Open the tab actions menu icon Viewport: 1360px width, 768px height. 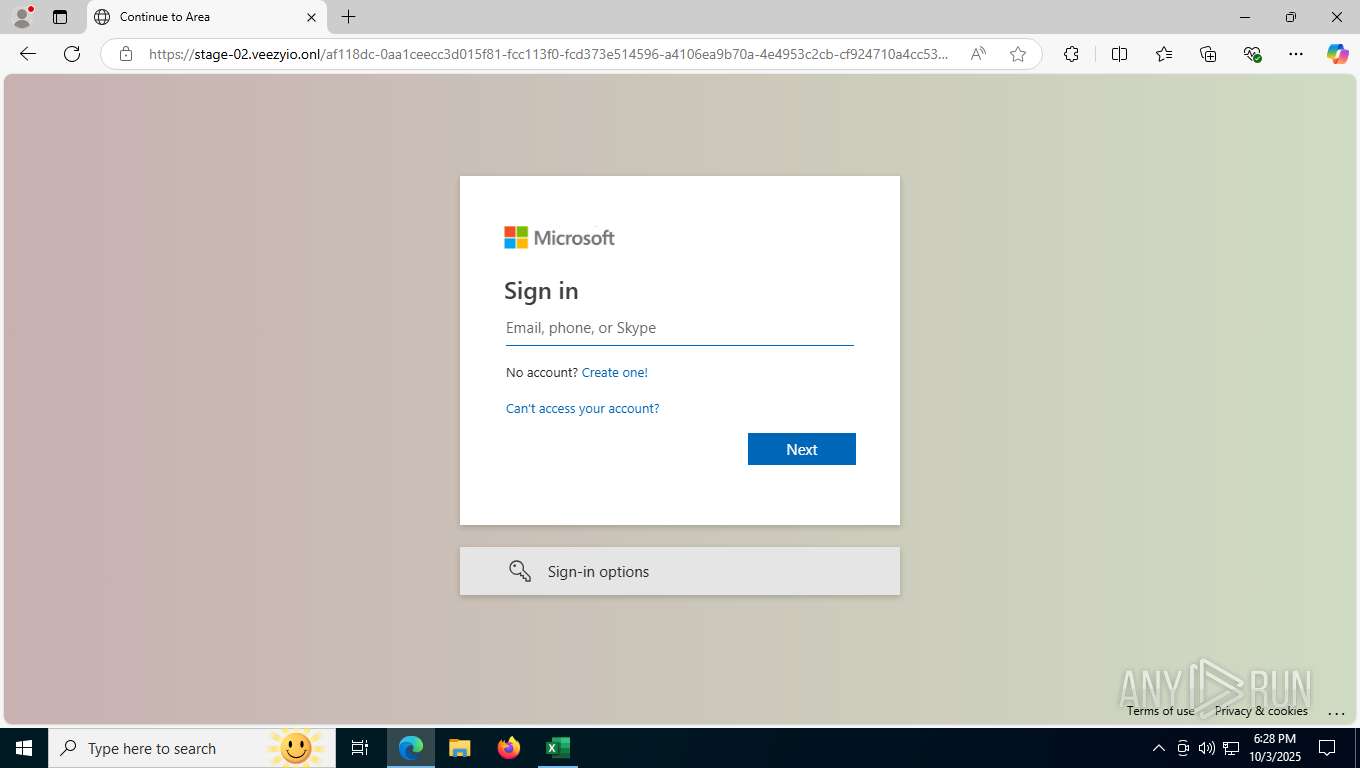(60, 17)
